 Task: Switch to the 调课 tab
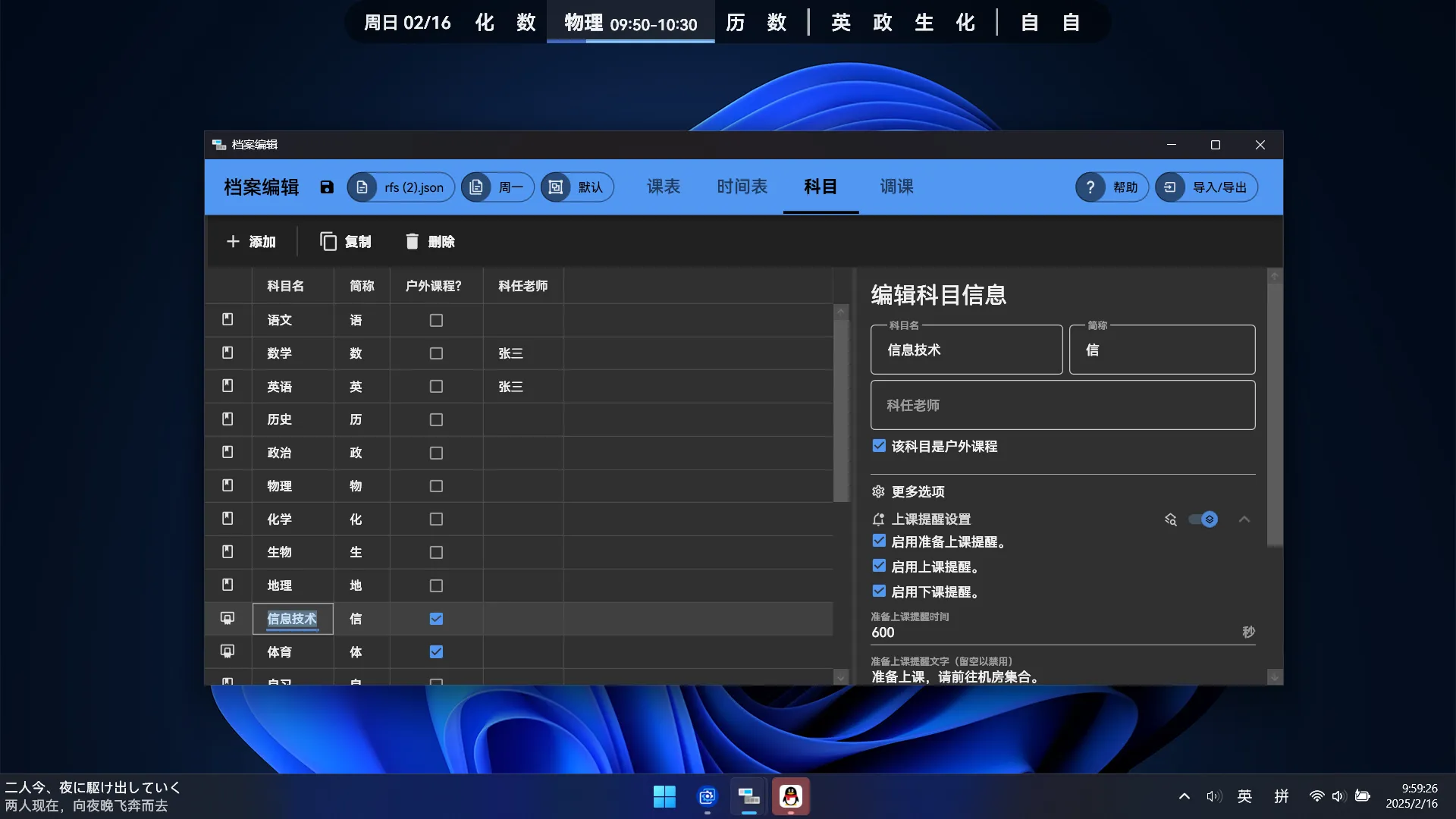898,187
